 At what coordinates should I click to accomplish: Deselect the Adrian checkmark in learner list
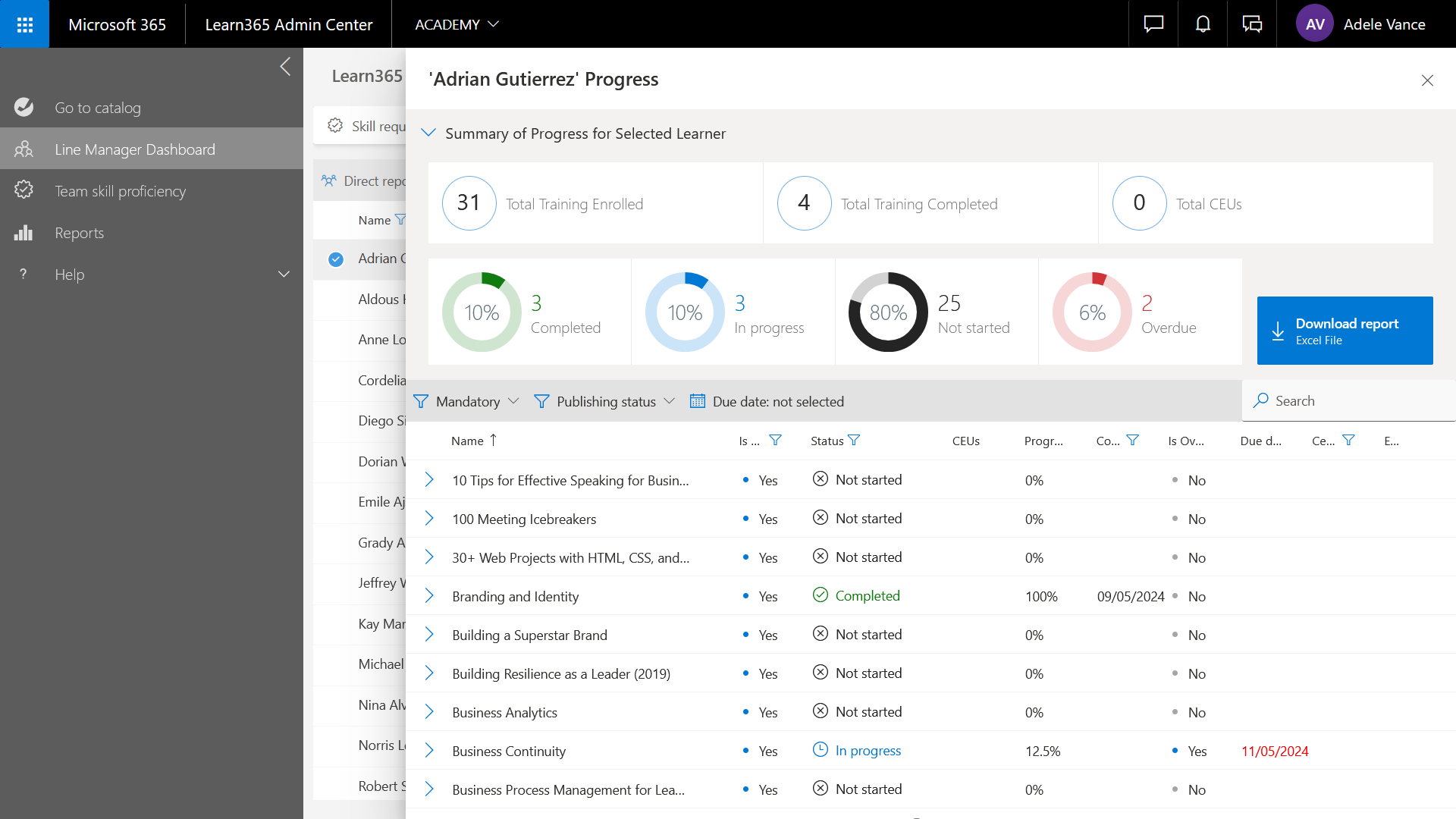tap(336, 259)
